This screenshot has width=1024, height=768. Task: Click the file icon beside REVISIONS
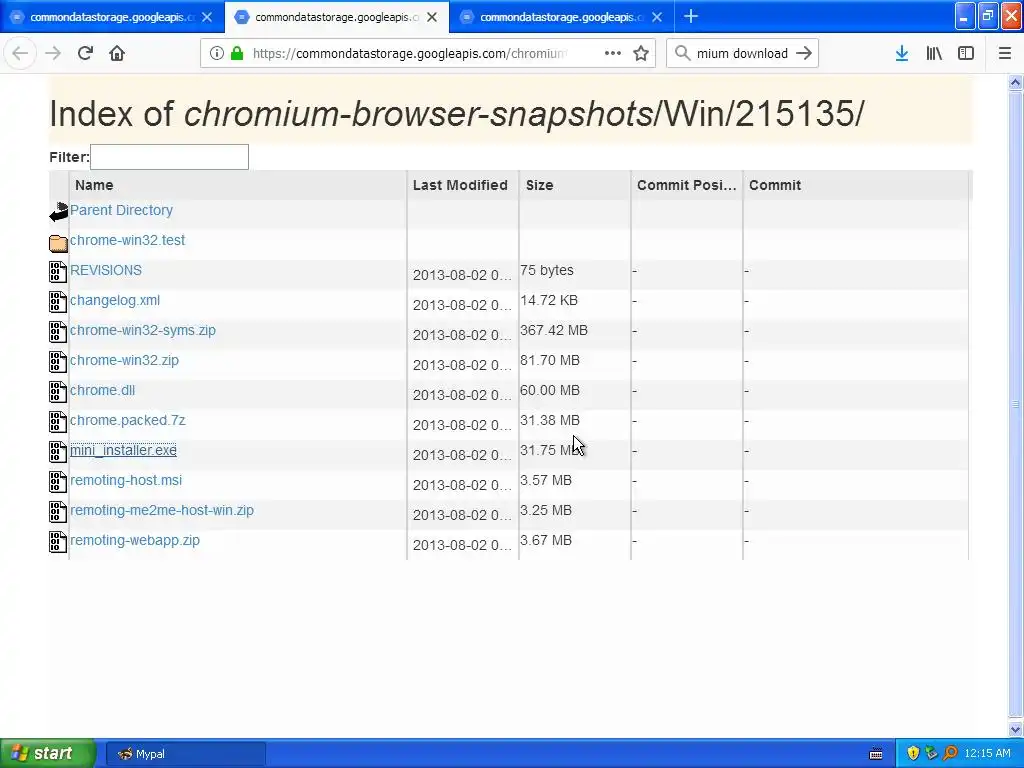58,272
